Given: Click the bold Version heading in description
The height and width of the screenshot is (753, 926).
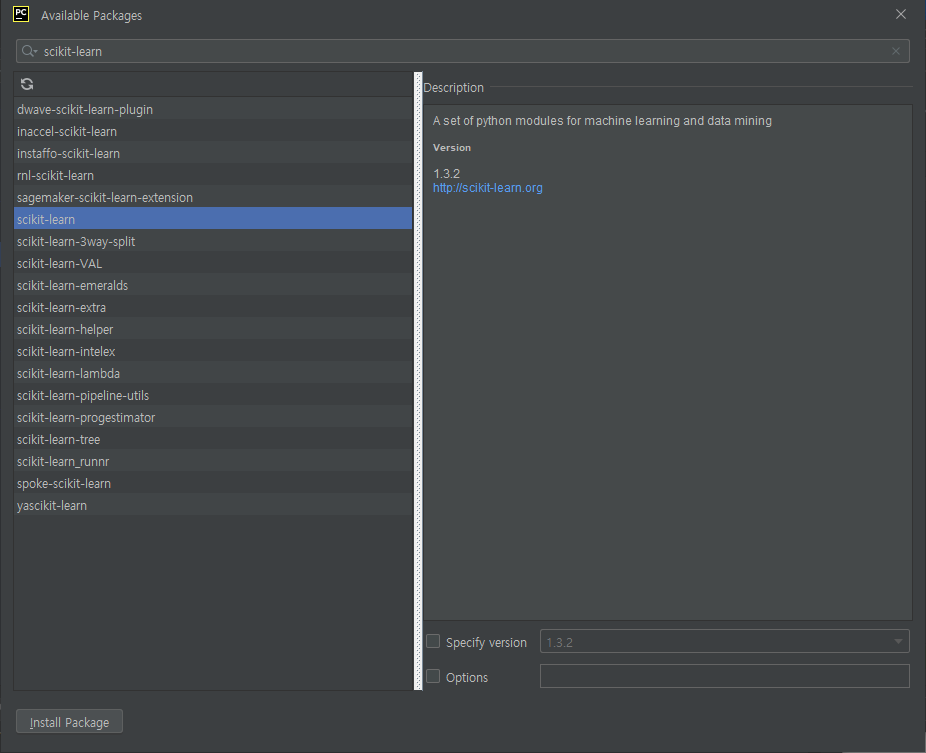Looking at the screenshot, I should pos(452,148).
